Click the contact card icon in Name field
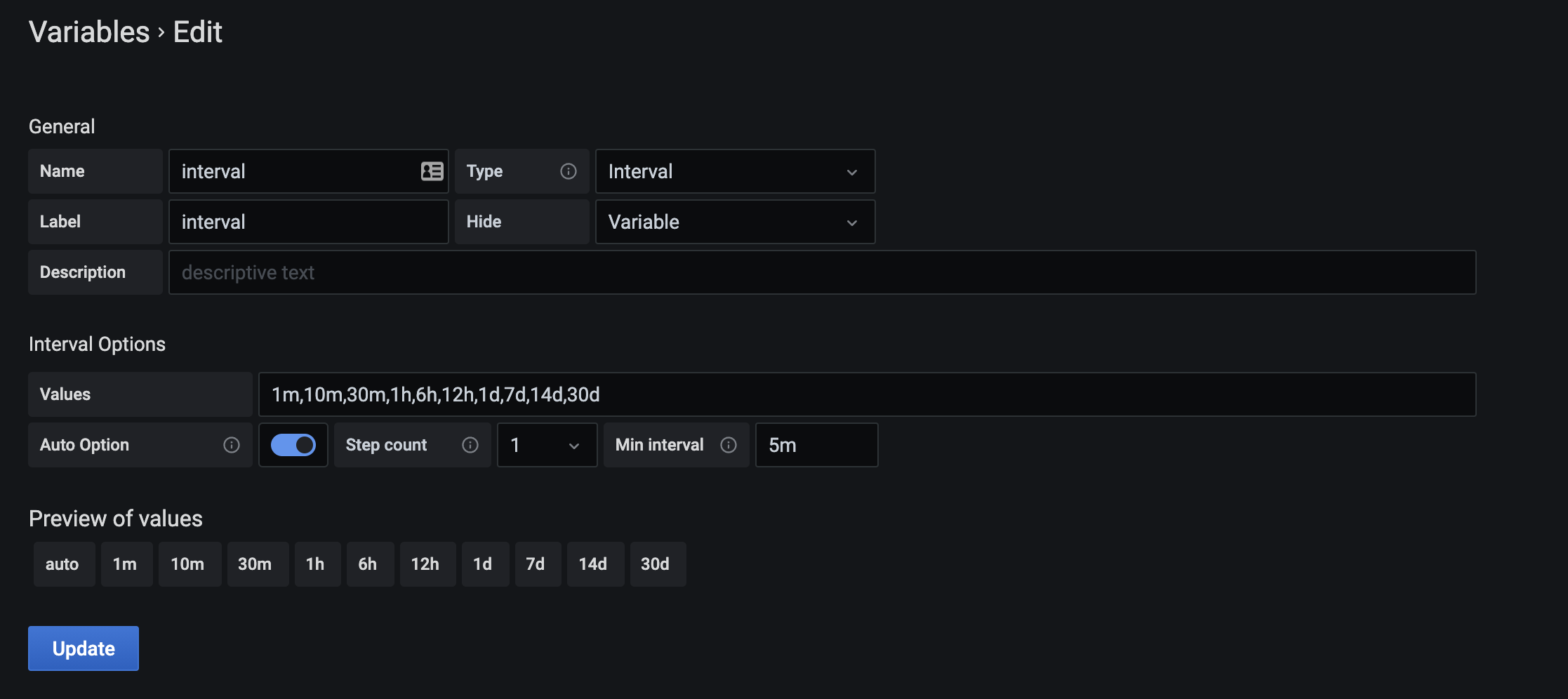The height and width of the screenshot is (699, 1568). click(x=432, y=171)
